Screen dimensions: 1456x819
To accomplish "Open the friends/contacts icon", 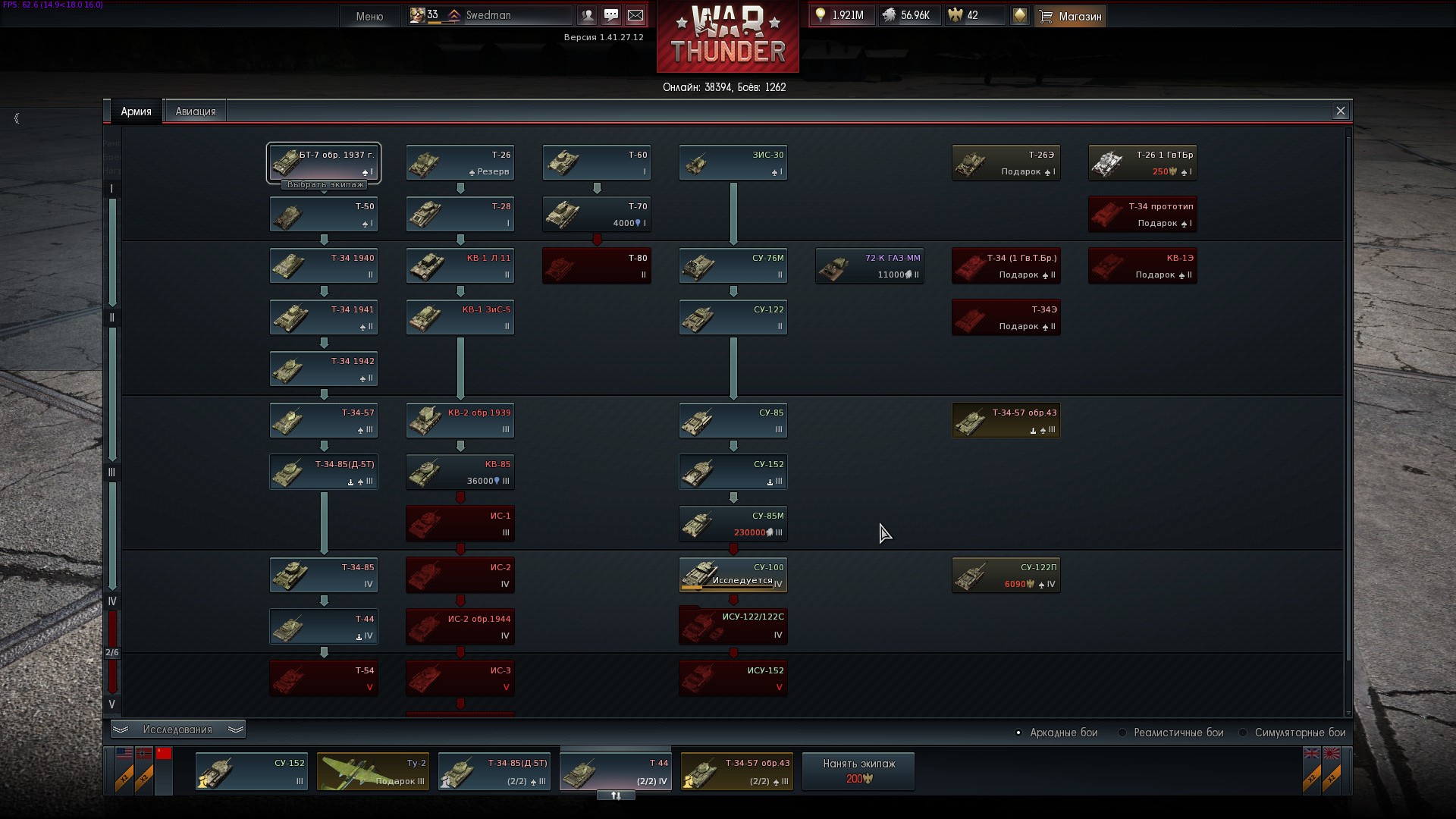I will click(587, 15).
